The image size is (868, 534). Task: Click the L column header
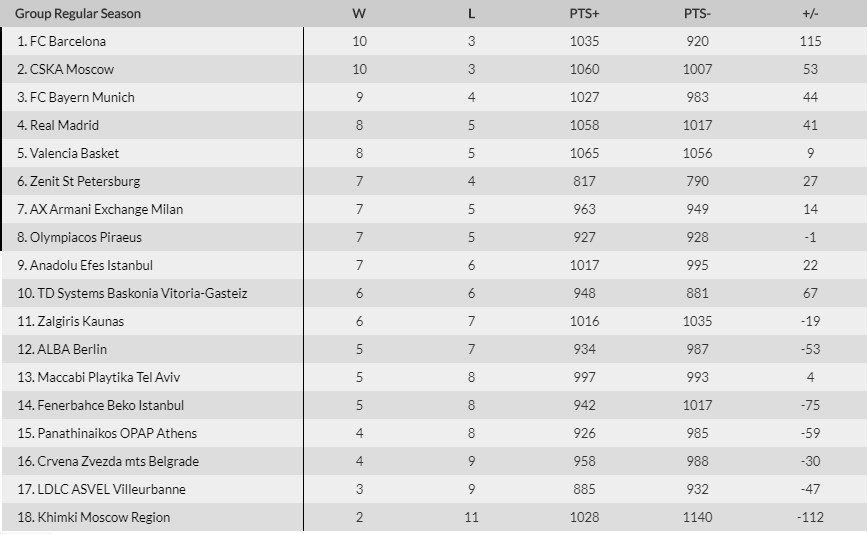pos(471,14)
